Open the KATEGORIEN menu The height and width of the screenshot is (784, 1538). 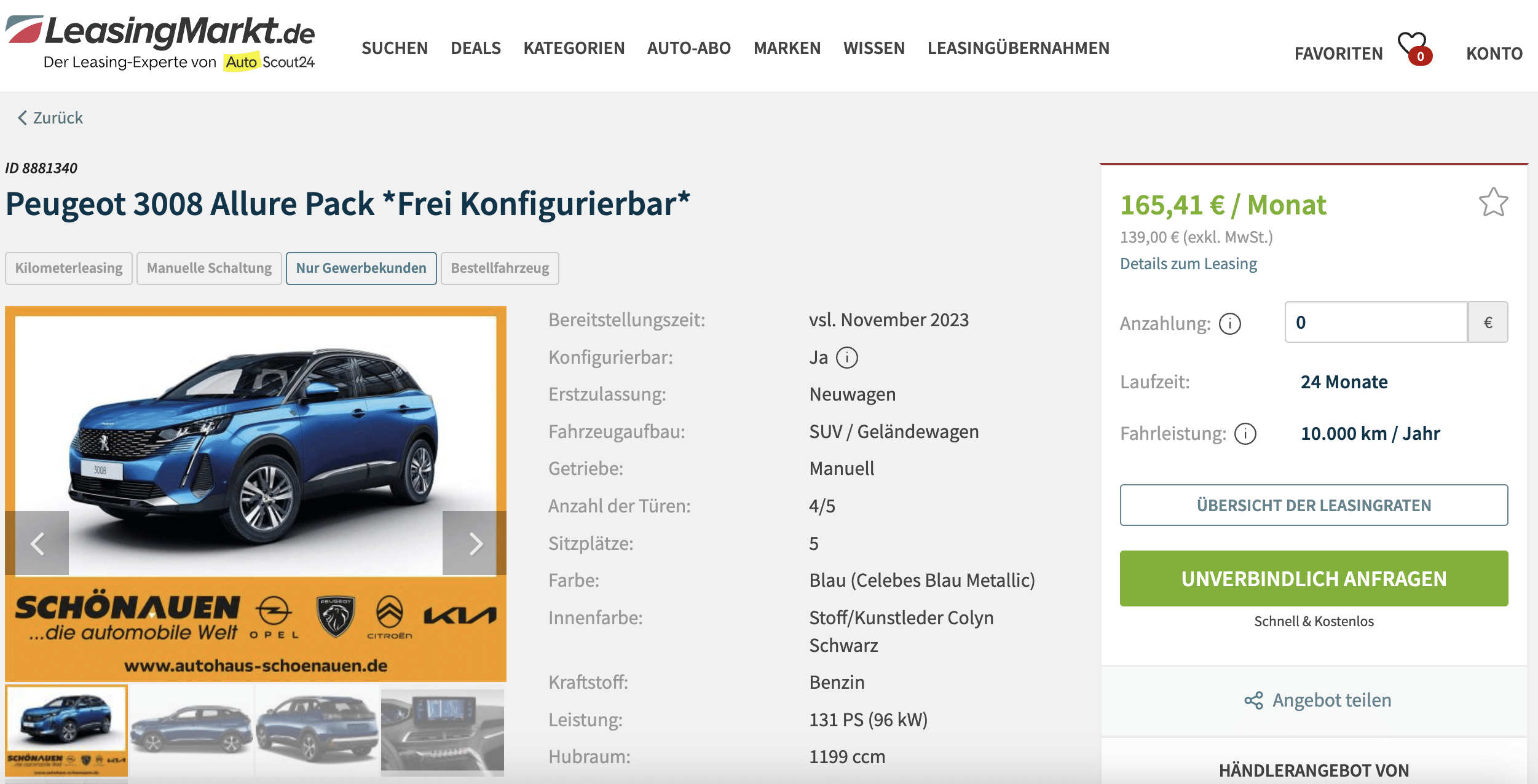574,48
